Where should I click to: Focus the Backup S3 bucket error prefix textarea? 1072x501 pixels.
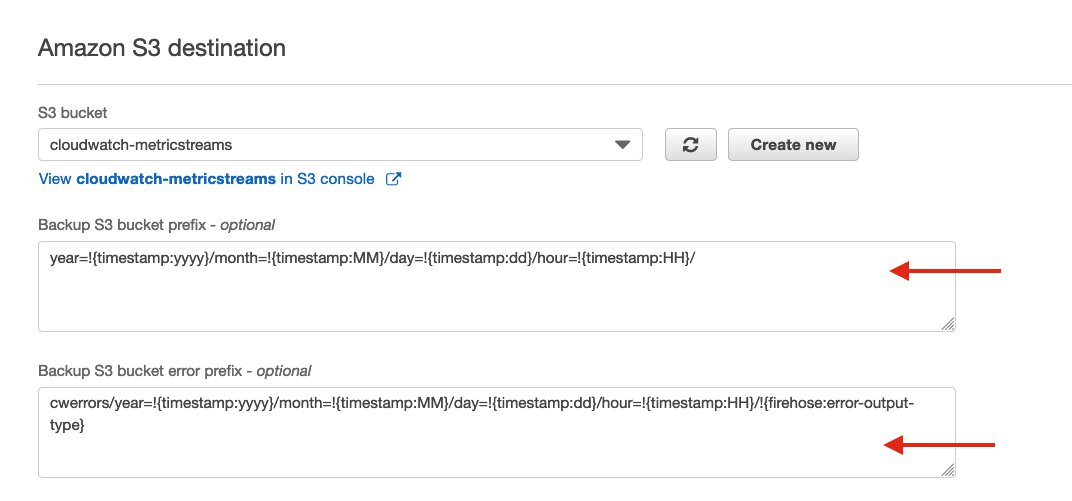[496, 433]
